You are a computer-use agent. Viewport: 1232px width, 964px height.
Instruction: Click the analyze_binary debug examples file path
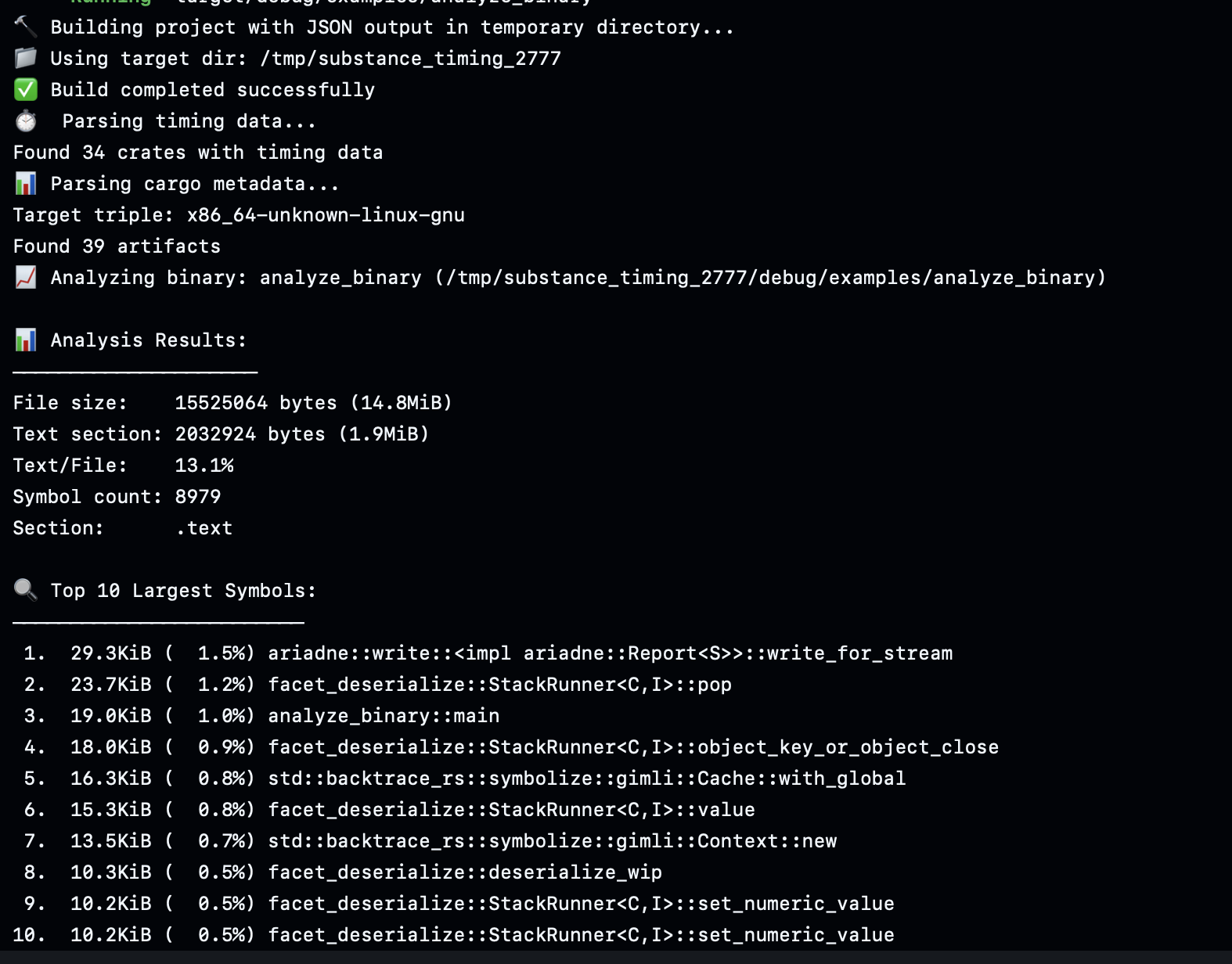point(770,278)
